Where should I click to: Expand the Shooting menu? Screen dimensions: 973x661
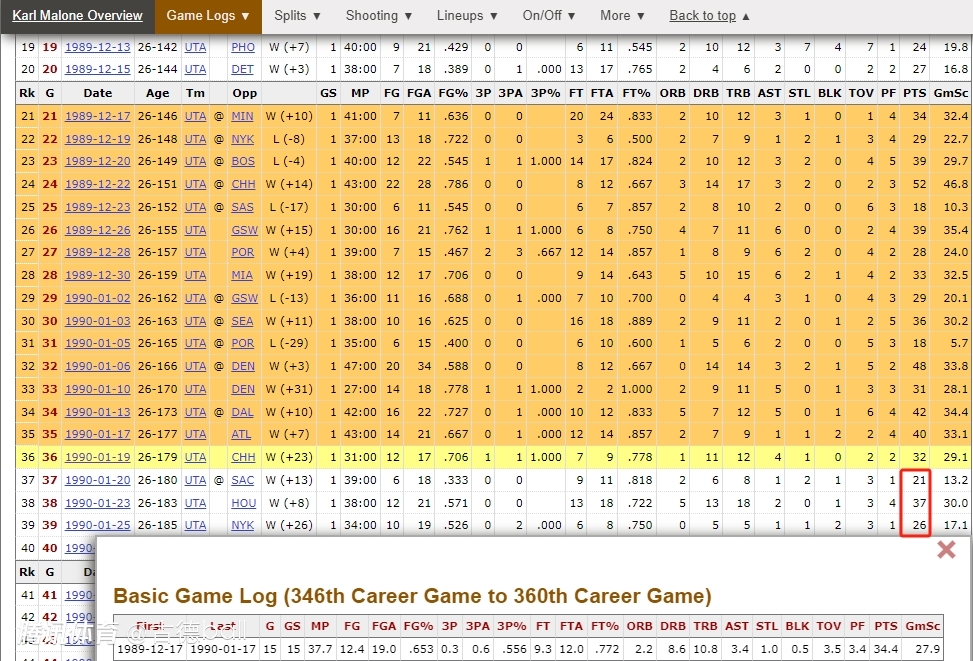pos(379,16)
